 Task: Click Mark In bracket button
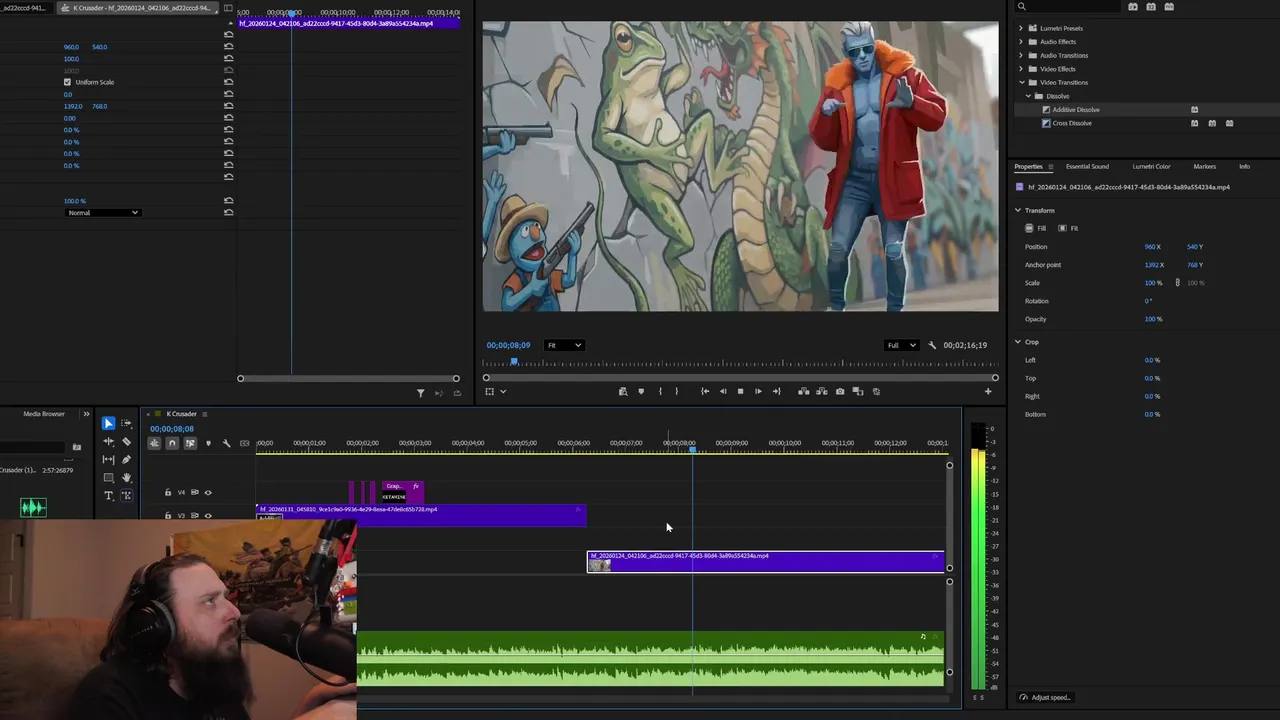tap(660, 391)
